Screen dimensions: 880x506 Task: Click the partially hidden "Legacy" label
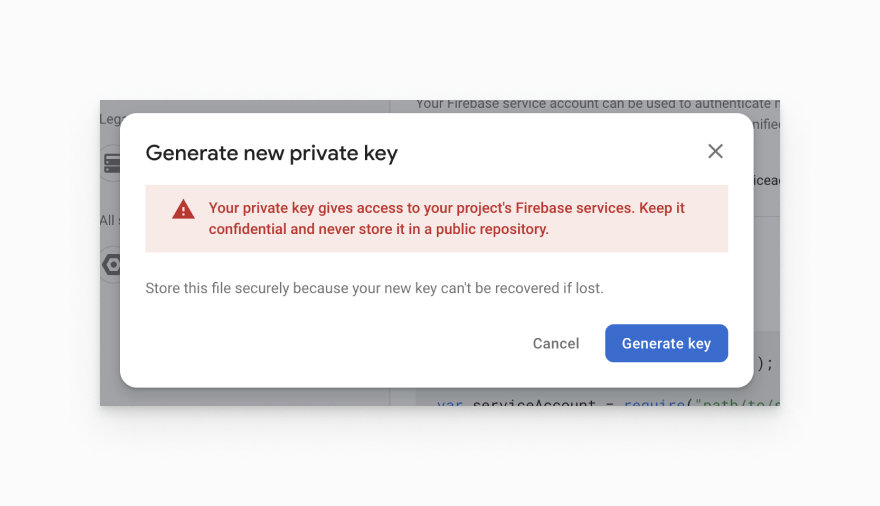109,119
